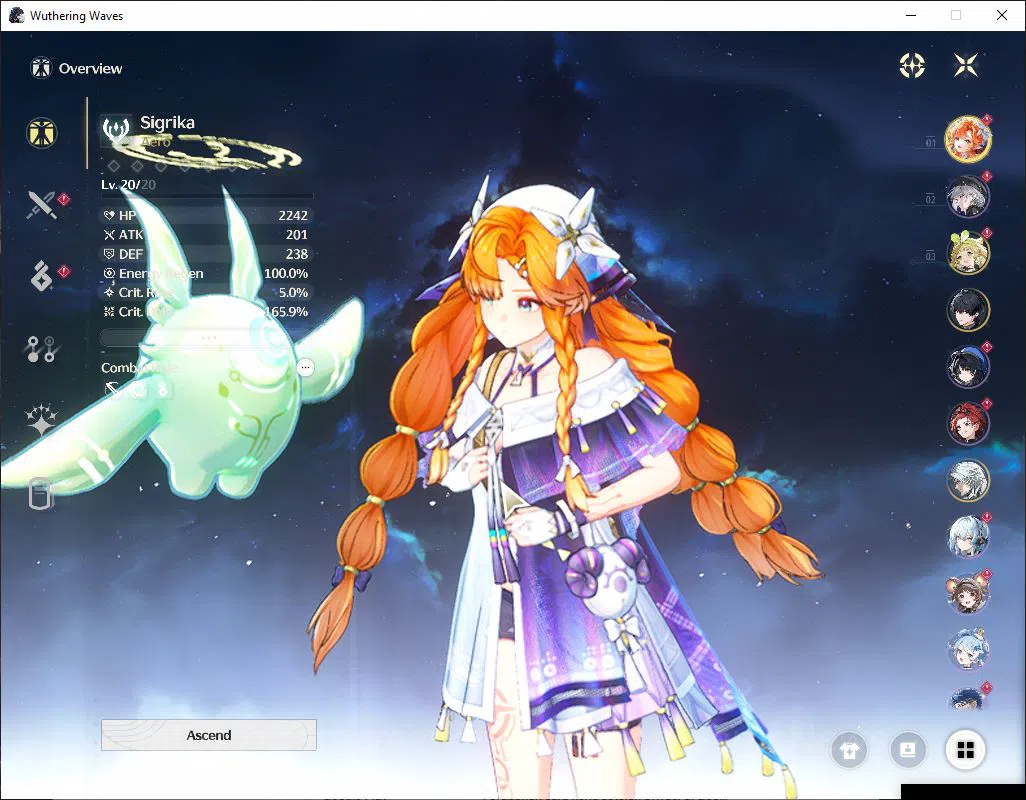Click the Overview header icon

tap(41, 68)
